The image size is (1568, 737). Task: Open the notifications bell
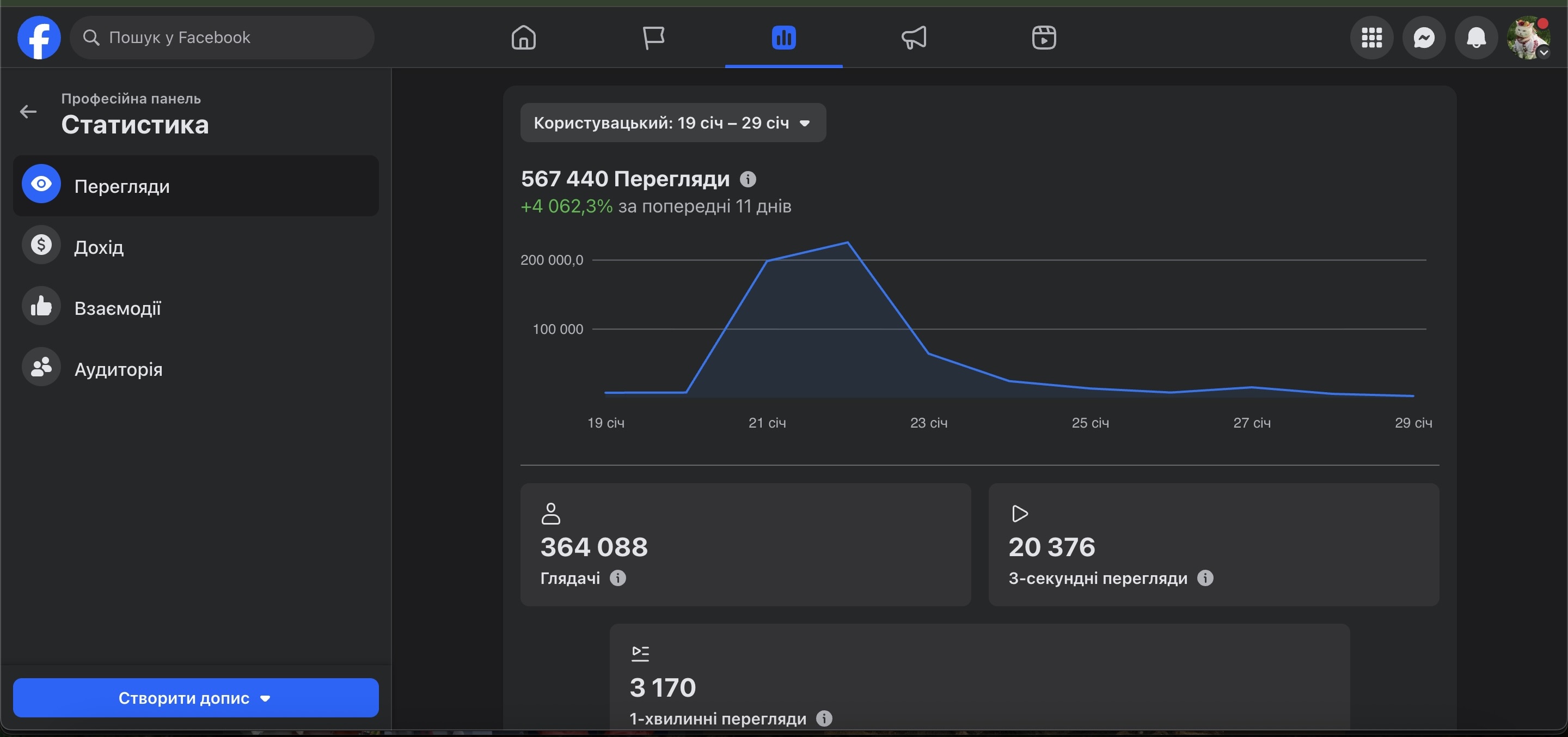click(1476, 38)
